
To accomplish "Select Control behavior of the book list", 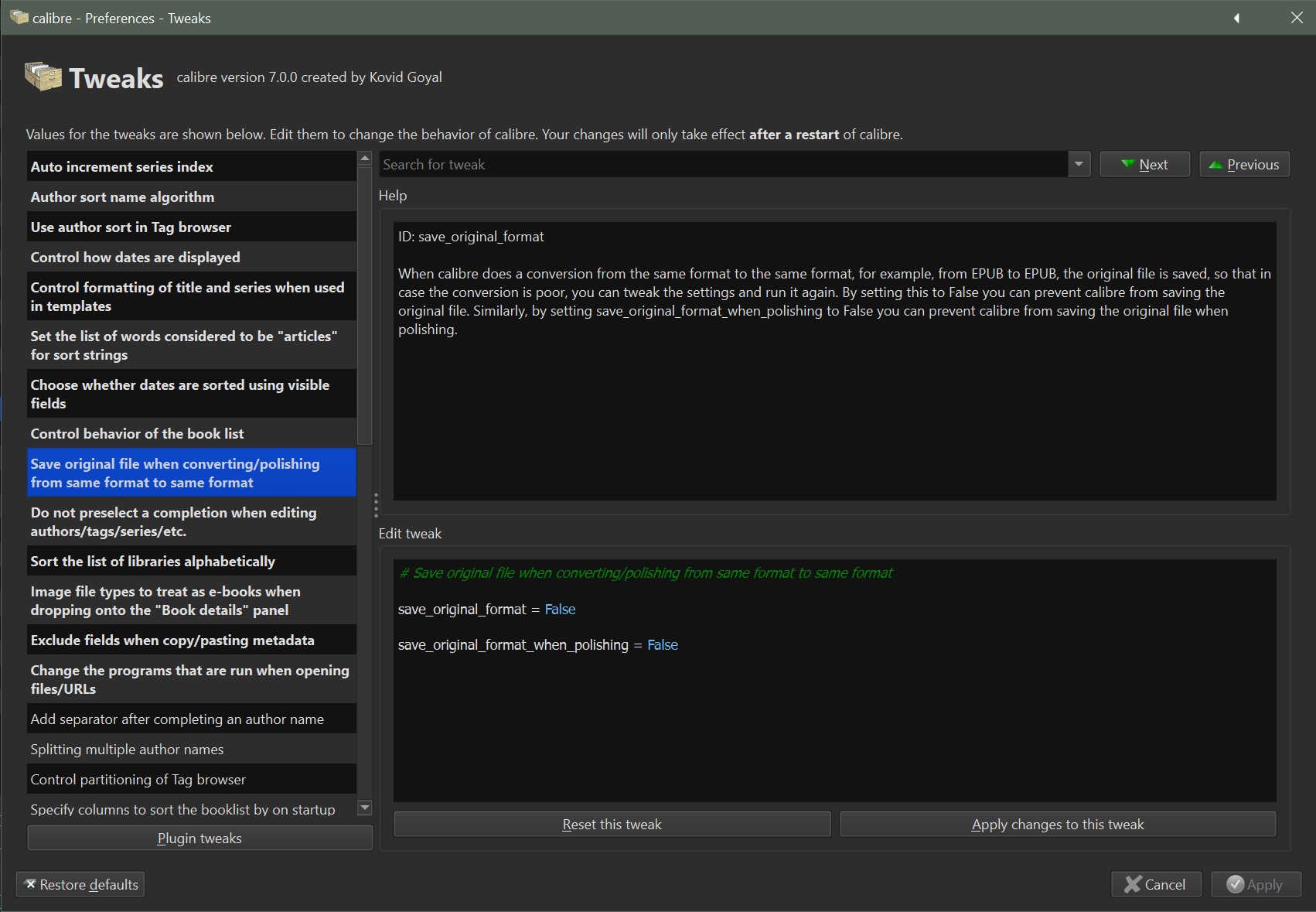I will coord(192,433).
